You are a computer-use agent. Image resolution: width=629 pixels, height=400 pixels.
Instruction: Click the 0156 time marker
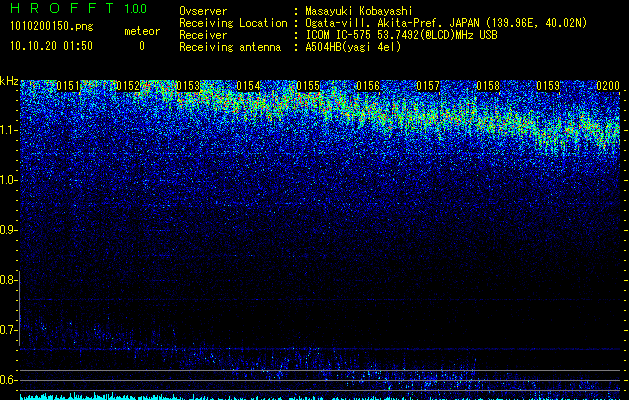(368, 86)
